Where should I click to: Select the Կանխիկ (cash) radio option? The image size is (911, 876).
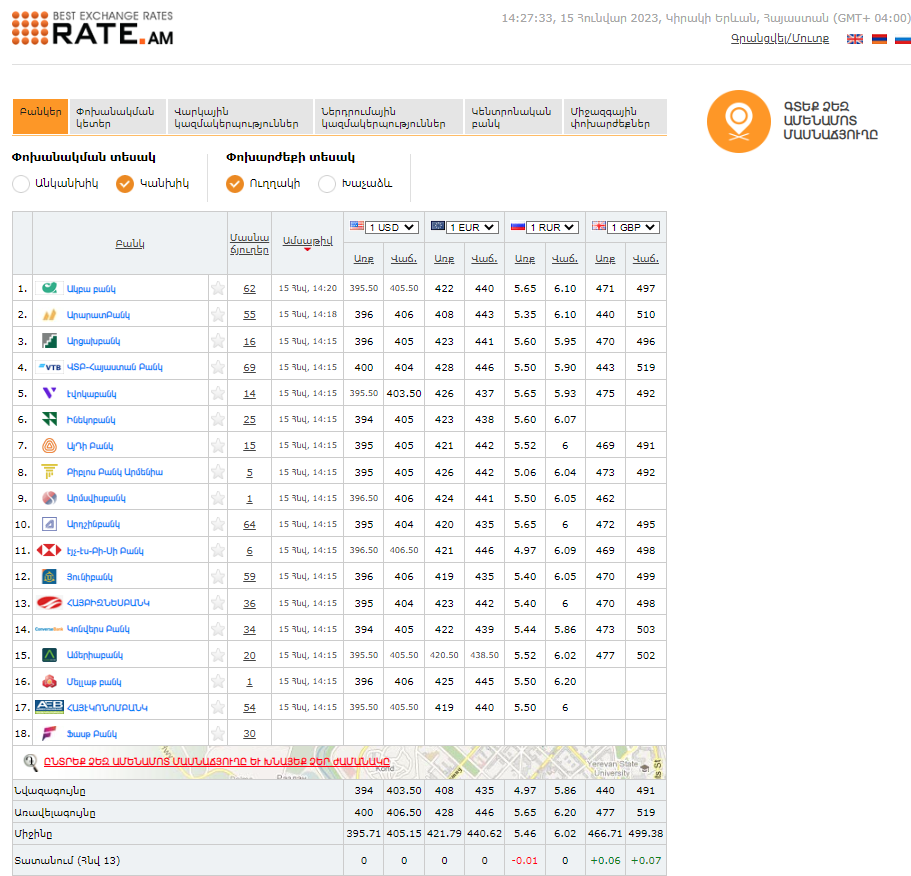(x=125, y=184)
